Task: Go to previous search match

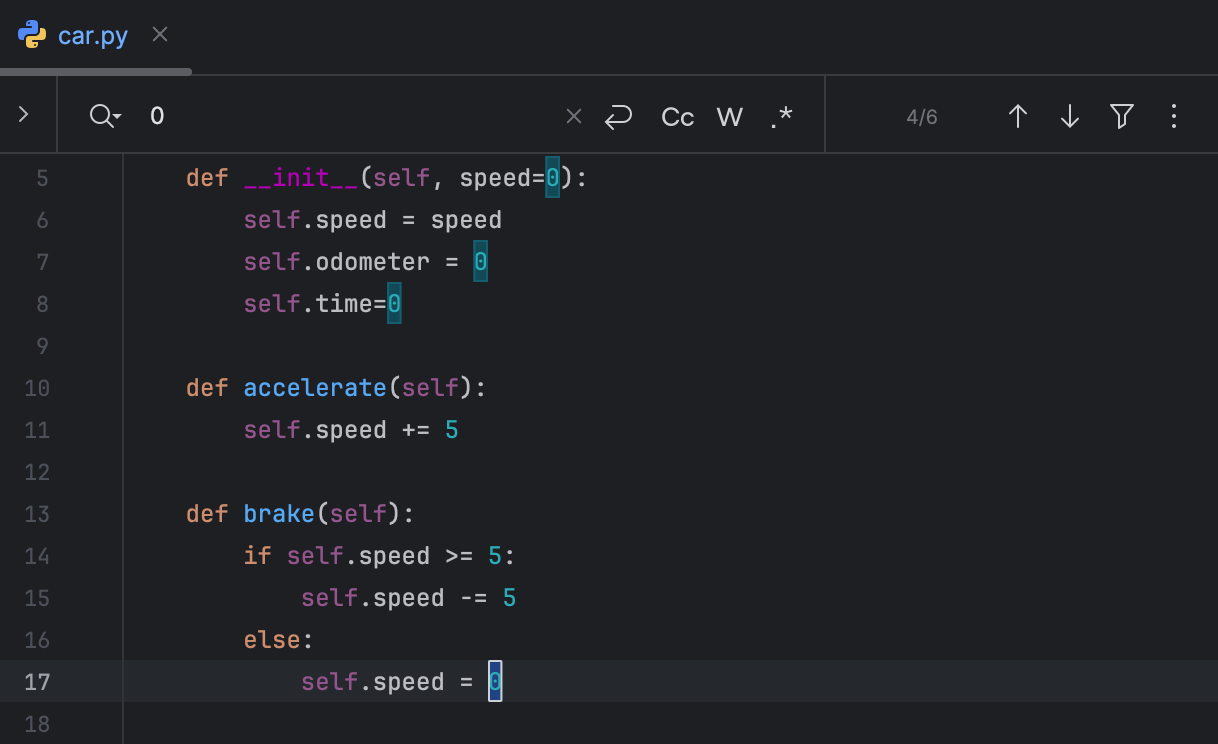Action: (1017, 115)
